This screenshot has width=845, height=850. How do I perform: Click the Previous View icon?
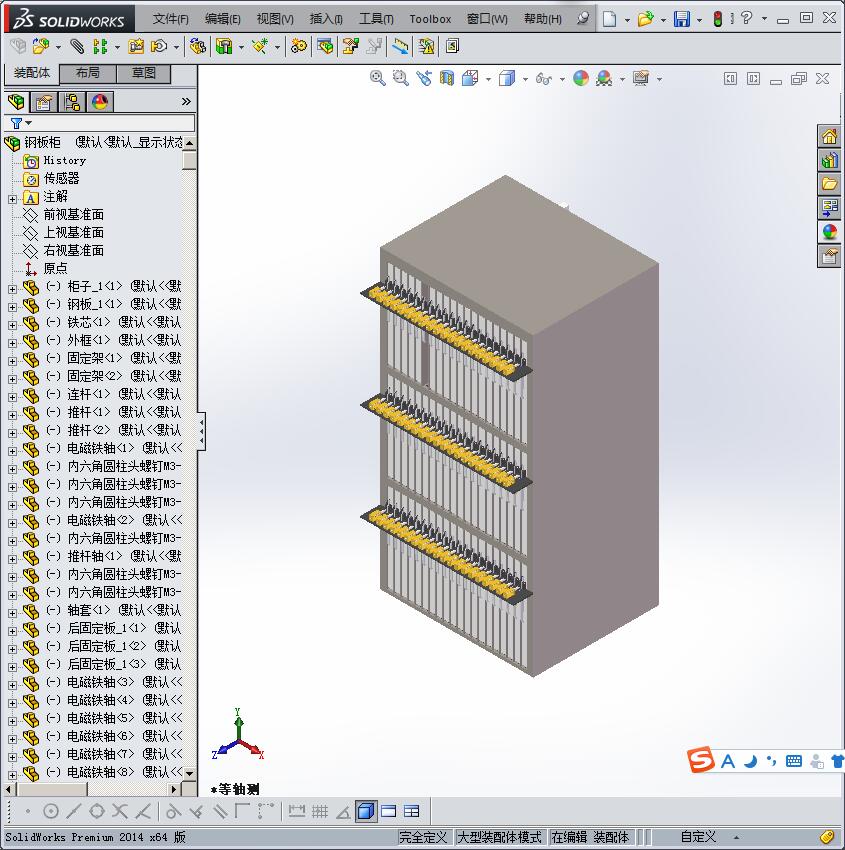click(x=424, y=79)
